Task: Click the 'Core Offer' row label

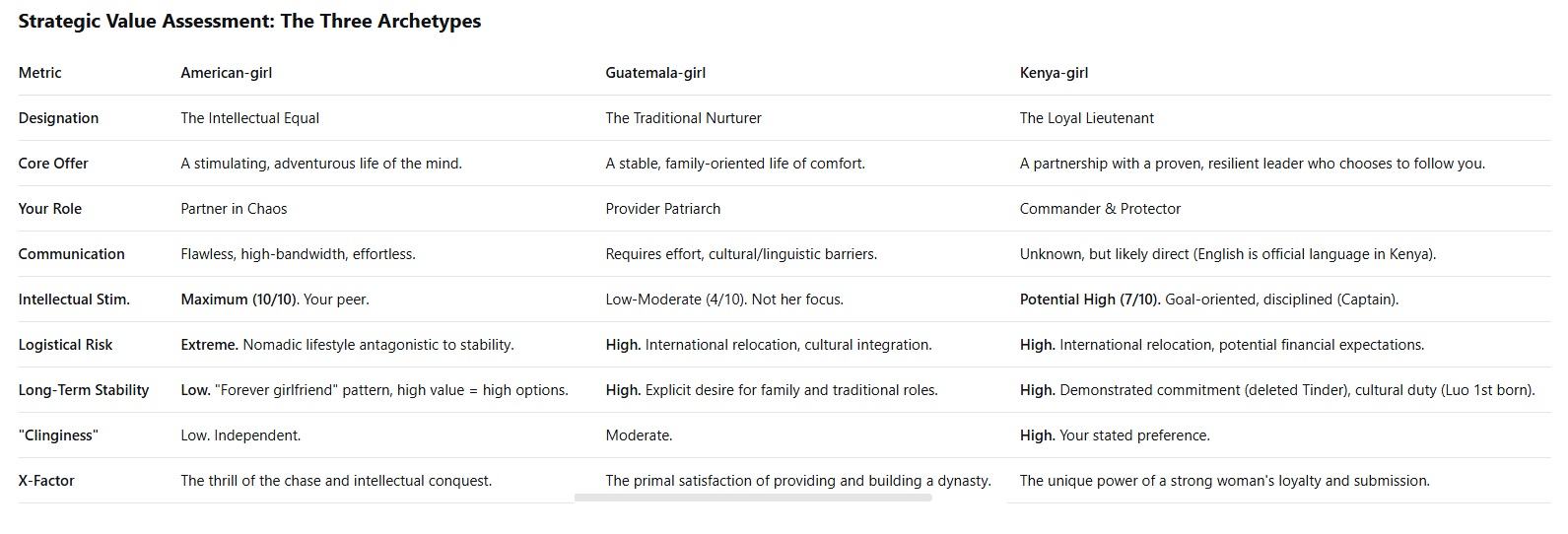Action: tap(53, 164)
